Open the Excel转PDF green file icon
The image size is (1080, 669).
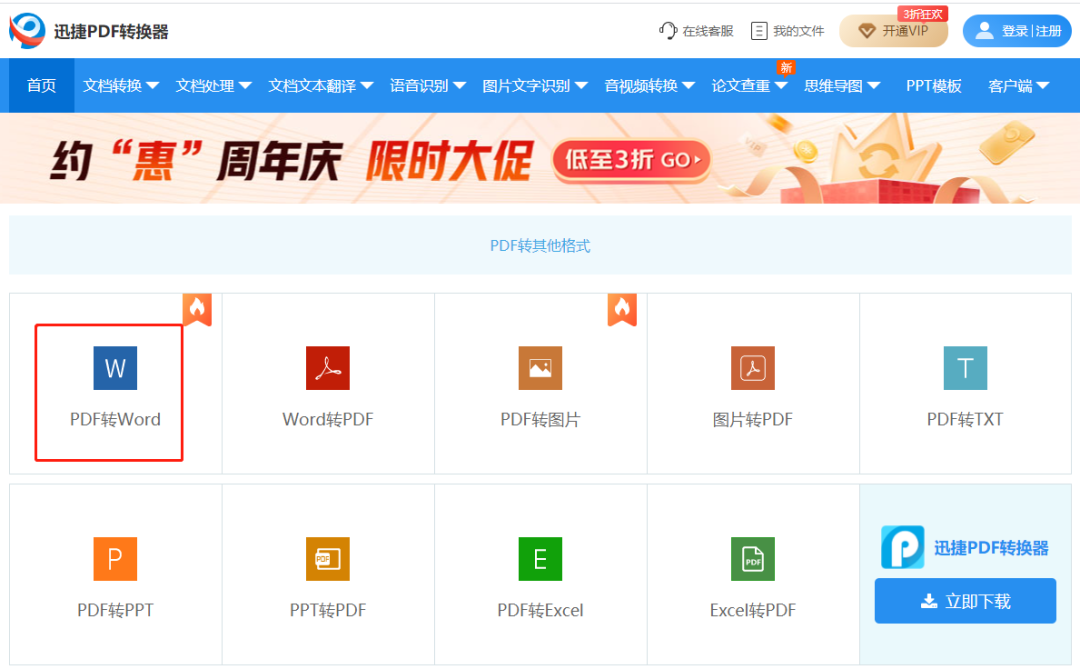753,559
